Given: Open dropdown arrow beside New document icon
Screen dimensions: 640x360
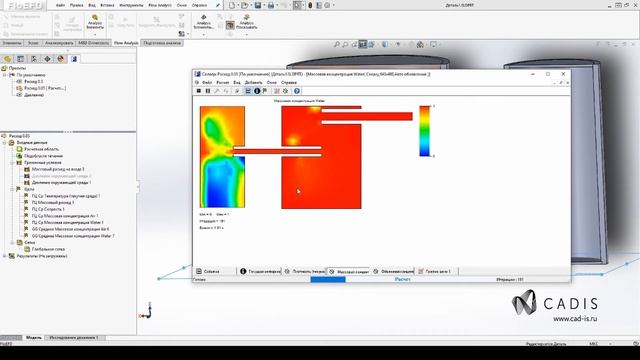Looking at the screenshot, I should (x=238, y=5).
